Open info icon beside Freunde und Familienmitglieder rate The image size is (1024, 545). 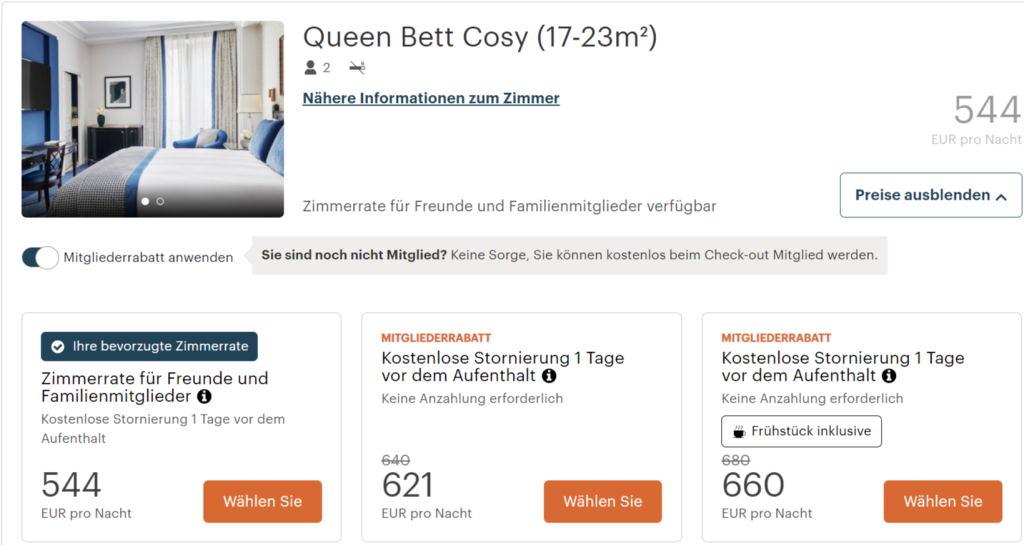click(x=204, y=396)
